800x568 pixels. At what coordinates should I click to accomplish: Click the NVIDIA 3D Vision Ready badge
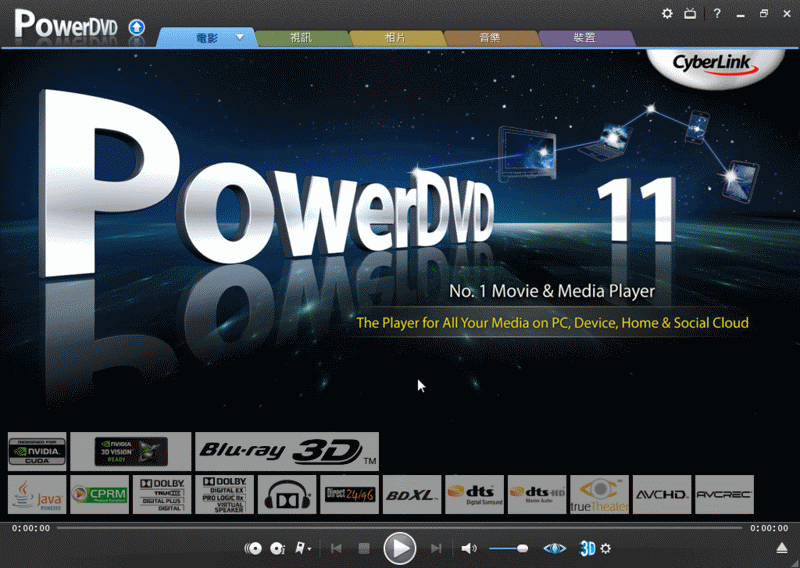[131, 452]
